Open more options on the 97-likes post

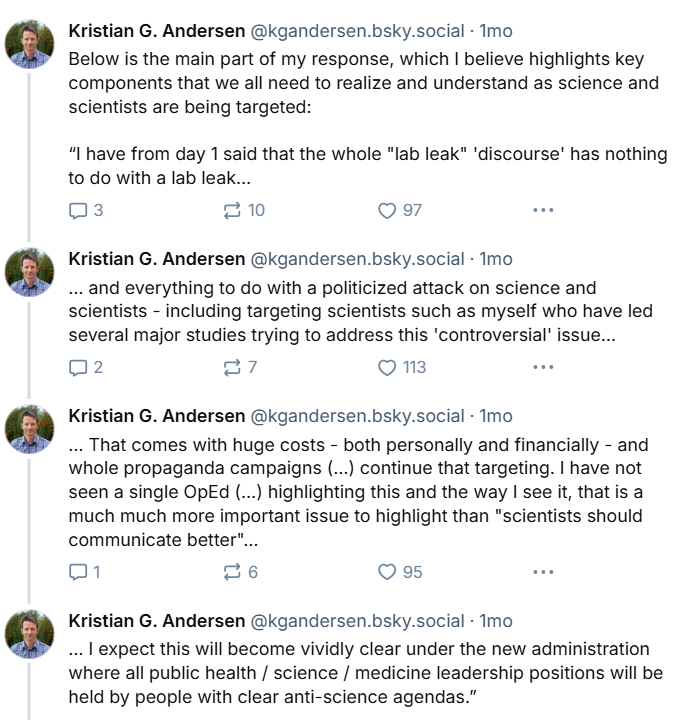(543, 210)
